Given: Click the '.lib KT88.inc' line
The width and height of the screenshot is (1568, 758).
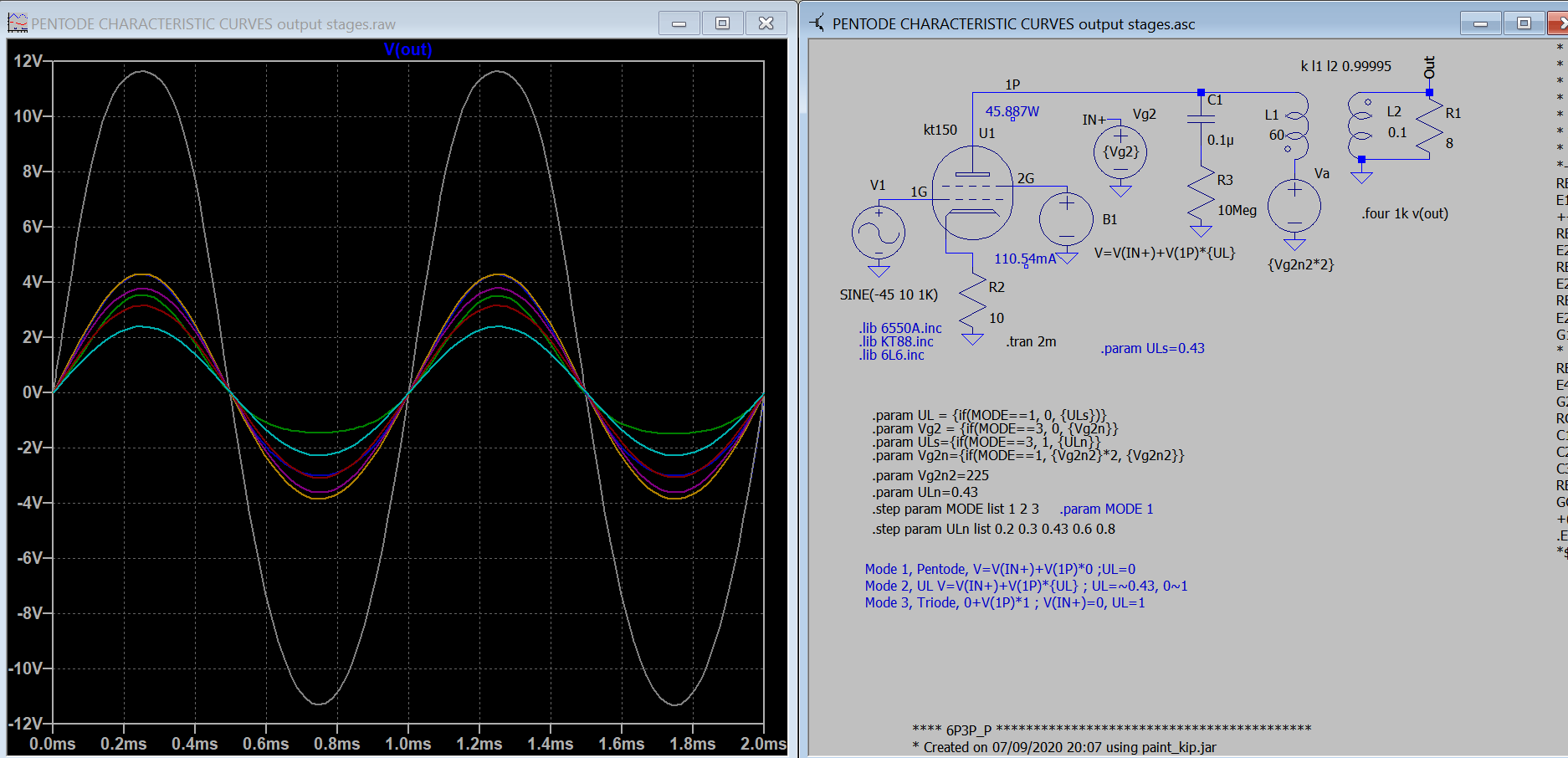Looking at the screenshot, I should (896, 341).
